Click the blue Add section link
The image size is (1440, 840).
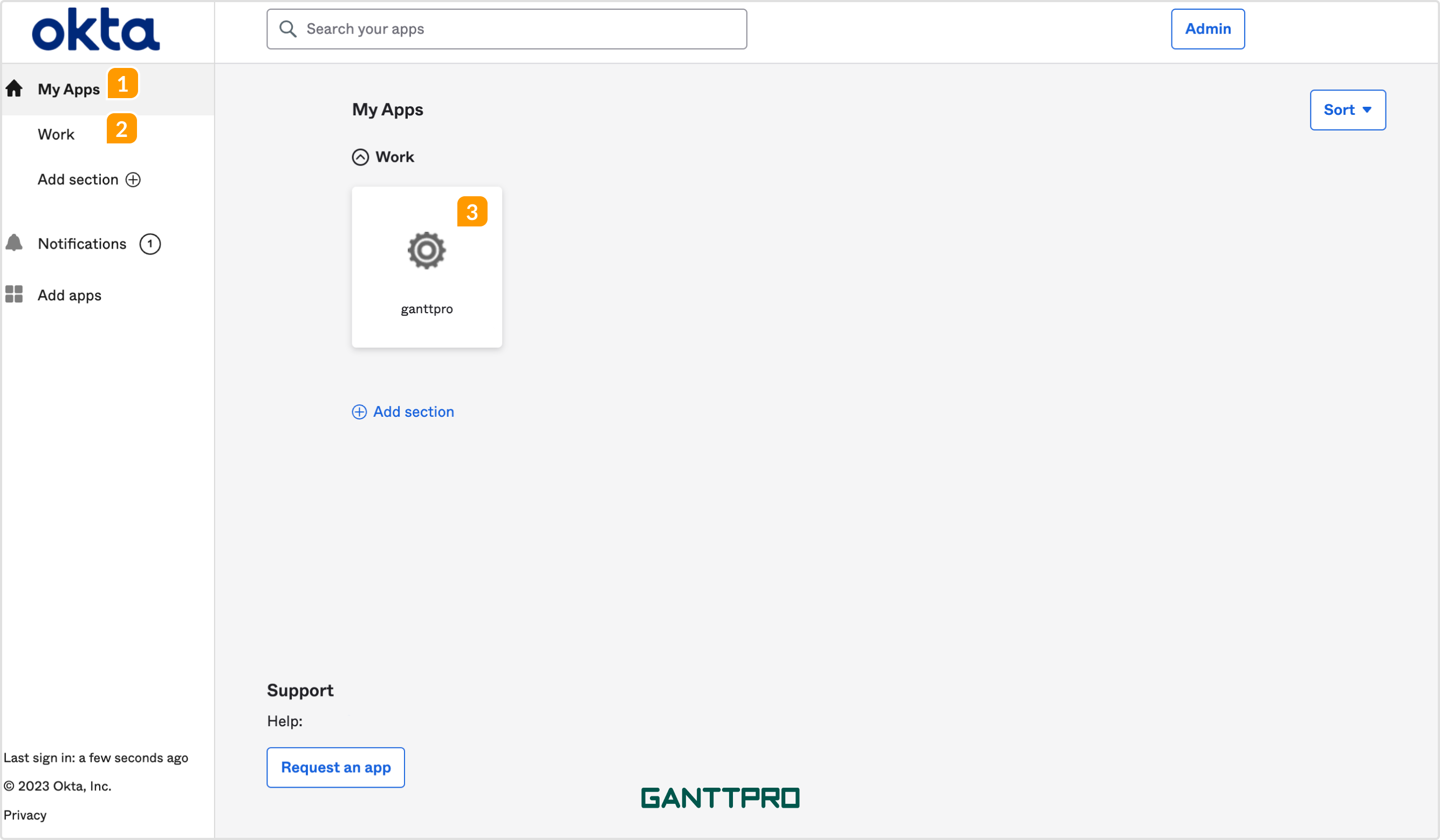[414, 412]
